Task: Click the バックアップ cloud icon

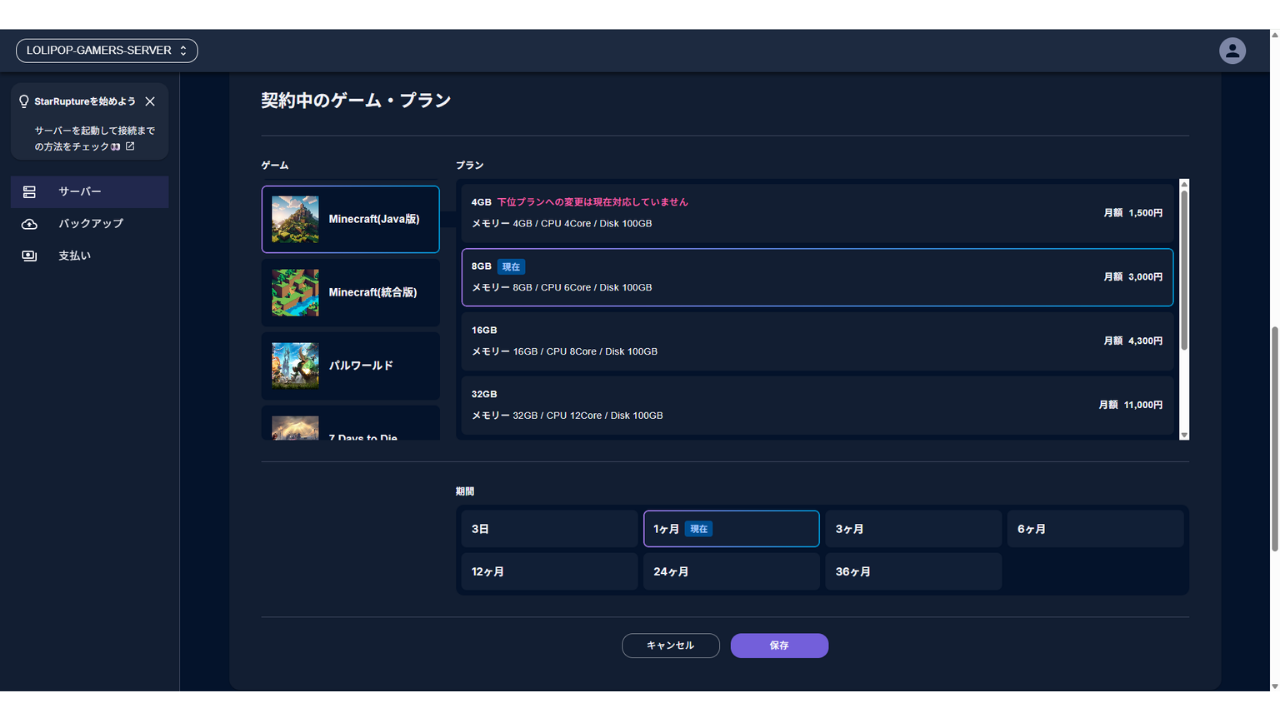Action: pyautogui.click(x=29, y=224)
